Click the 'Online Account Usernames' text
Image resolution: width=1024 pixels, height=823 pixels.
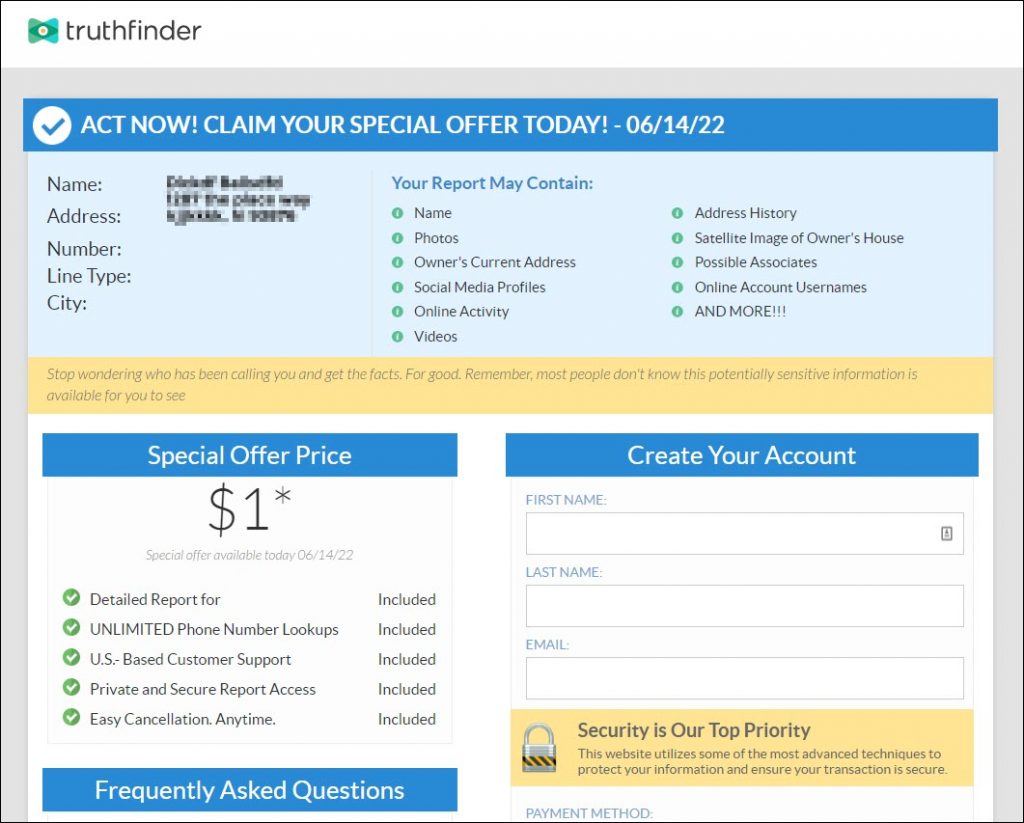click(x=780, y=287)
